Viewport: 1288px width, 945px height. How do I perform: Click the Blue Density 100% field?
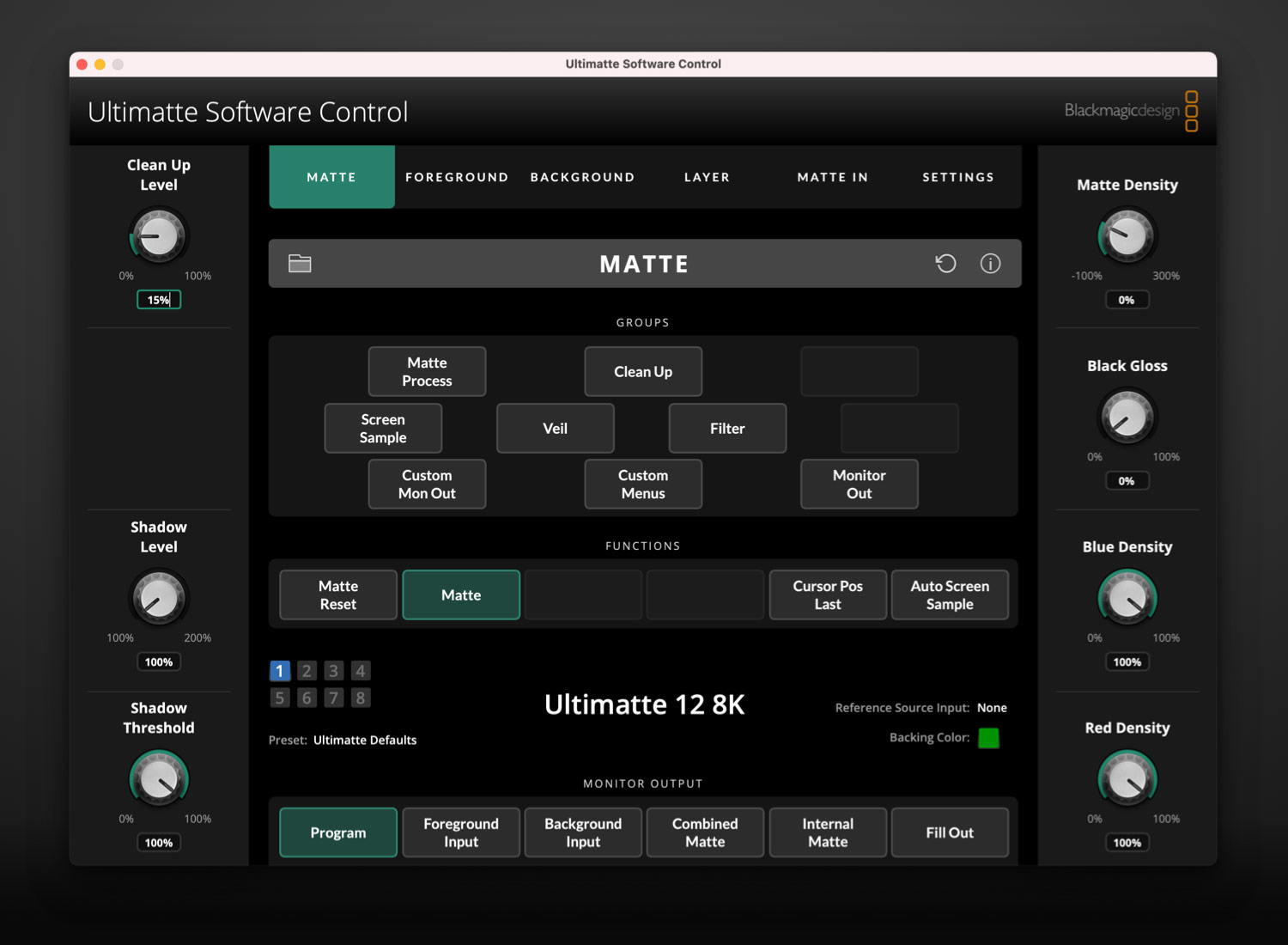(1127, 661)
